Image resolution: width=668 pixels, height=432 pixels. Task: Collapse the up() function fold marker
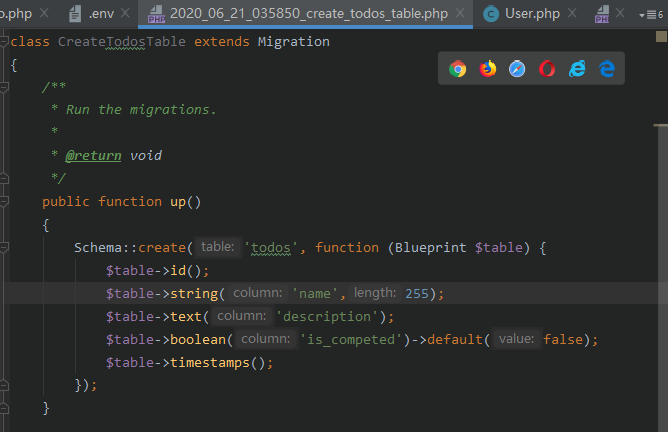pos(4,202)
